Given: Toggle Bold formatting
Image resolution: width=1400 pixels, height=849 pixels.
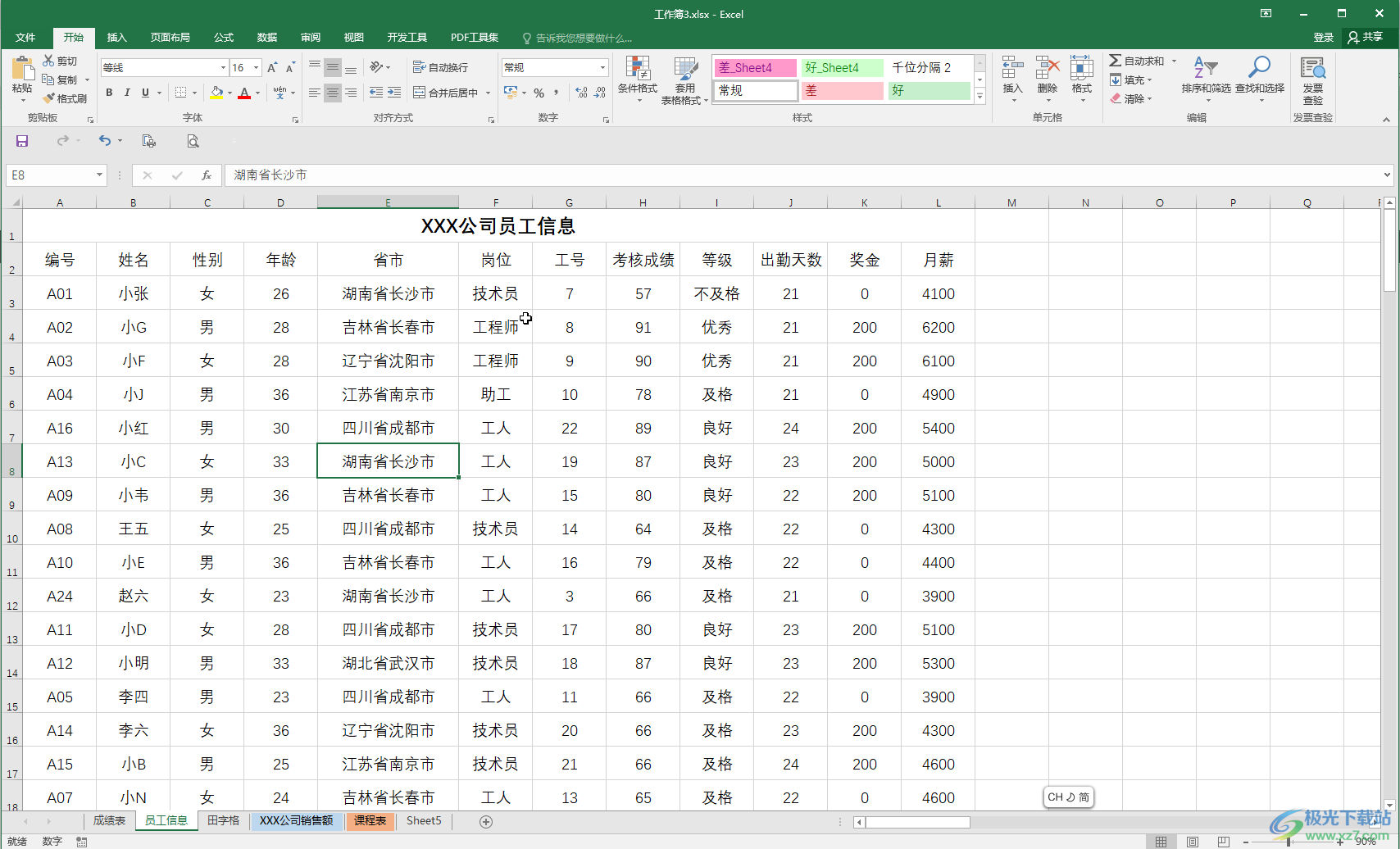Looking at the screenshot, I should (x=109, y=93).
